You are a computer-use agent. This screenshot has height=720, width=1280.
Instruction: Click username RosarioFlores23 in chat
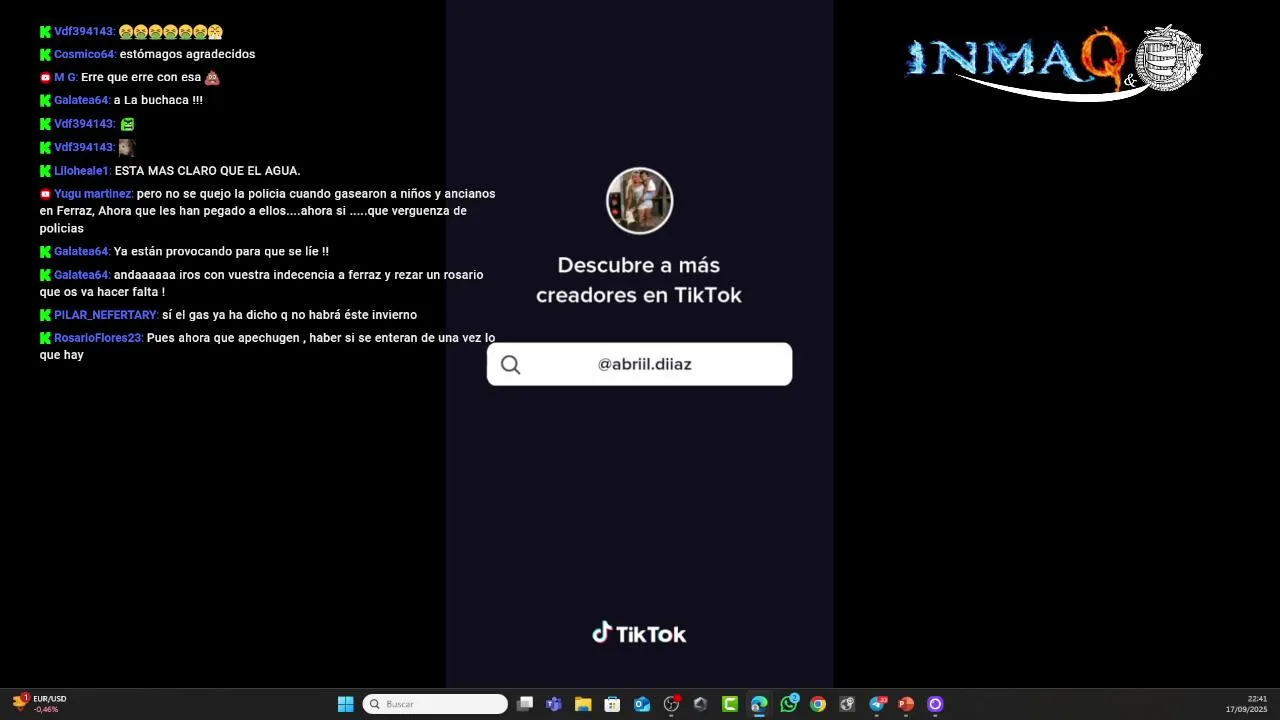coord(99,338)
